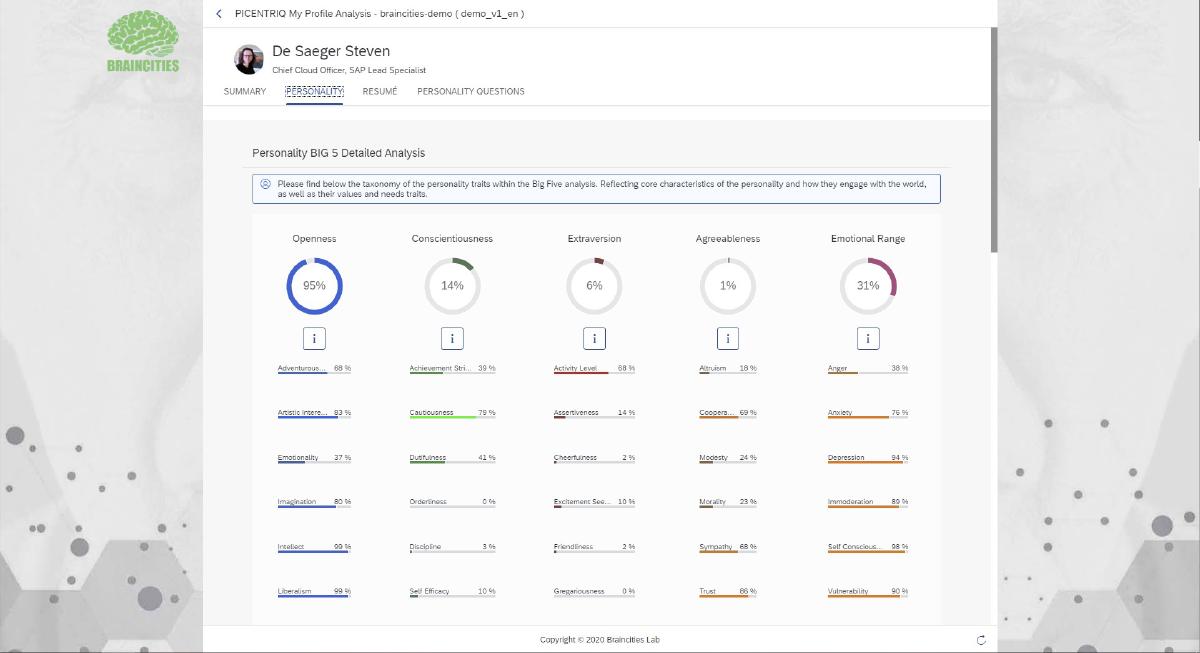This screenshot has width=1200, height=653.
Task: Open Extraversion info button
Action: 594,338
